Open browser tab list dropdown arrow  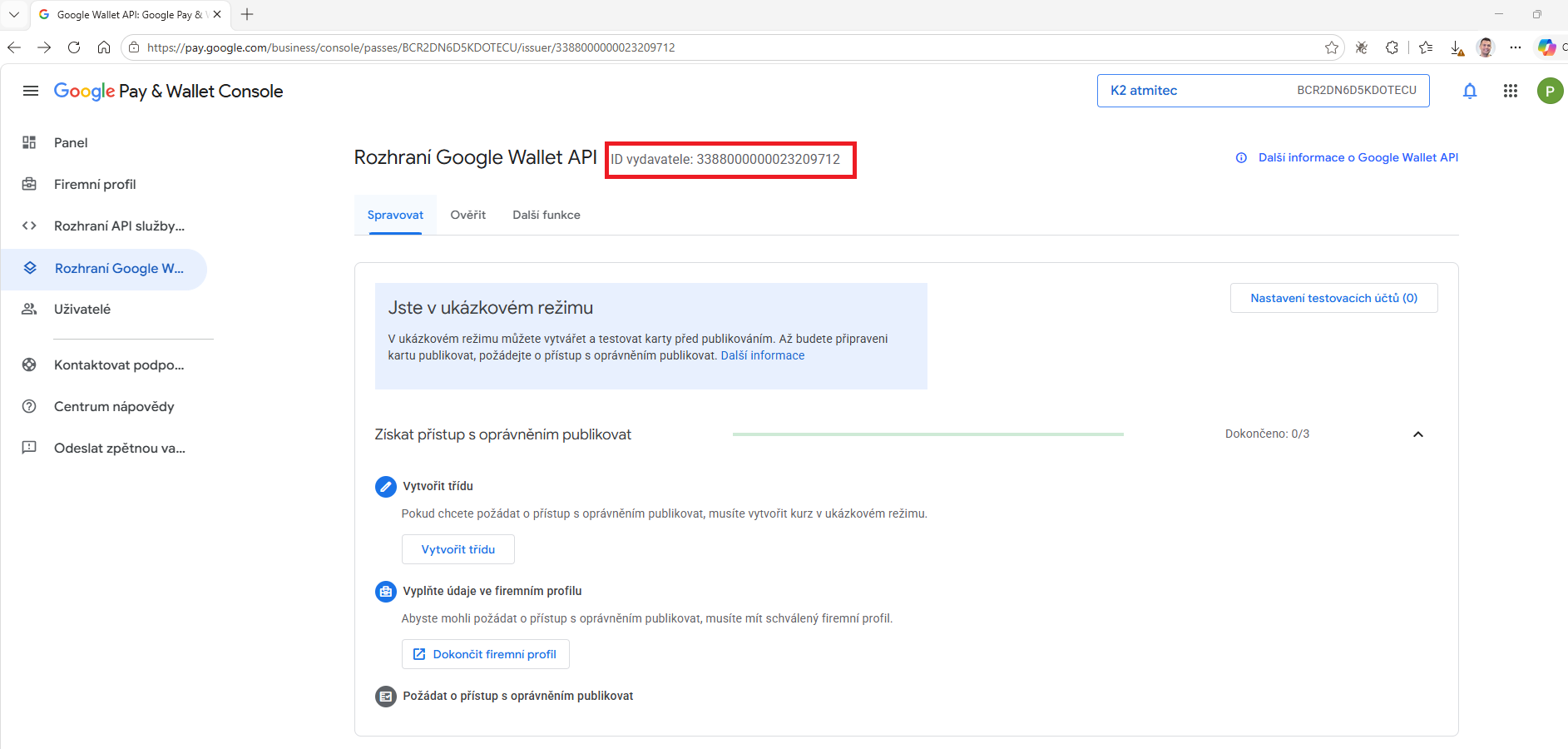tap(14, 14)
